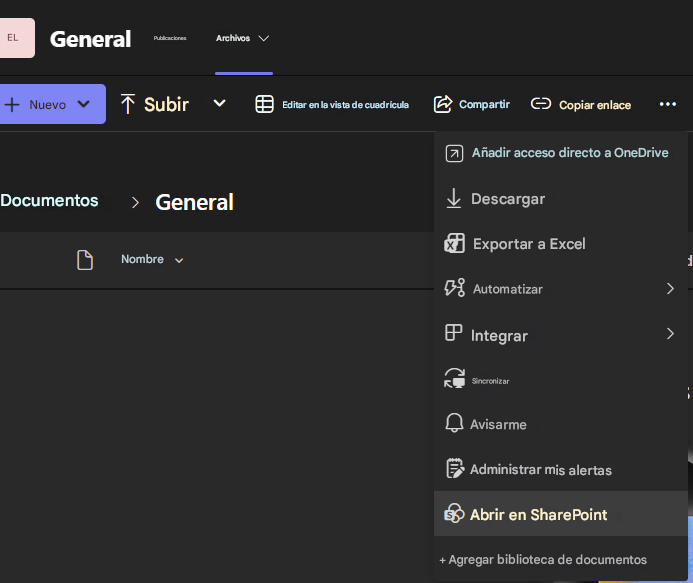This screenshot has width=693, height=583.
Task: Click Copiar enlace text
Action: pyautogui.click(x=595, y=105)
